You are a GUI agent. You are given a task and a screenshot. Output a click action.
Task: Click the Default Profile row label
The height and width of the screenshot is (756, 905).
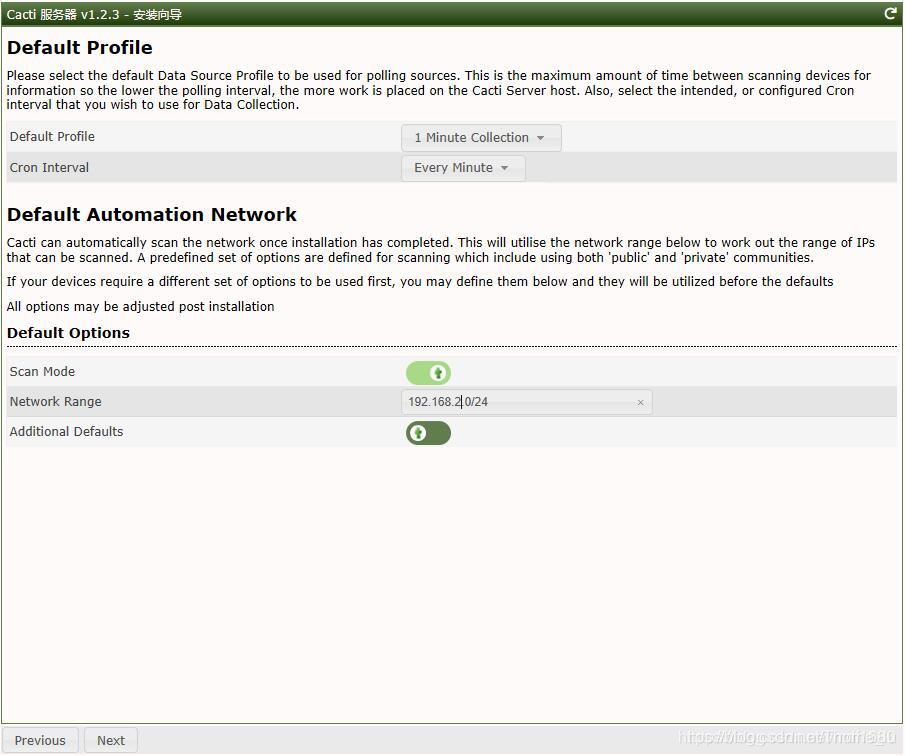click(52, 137)
